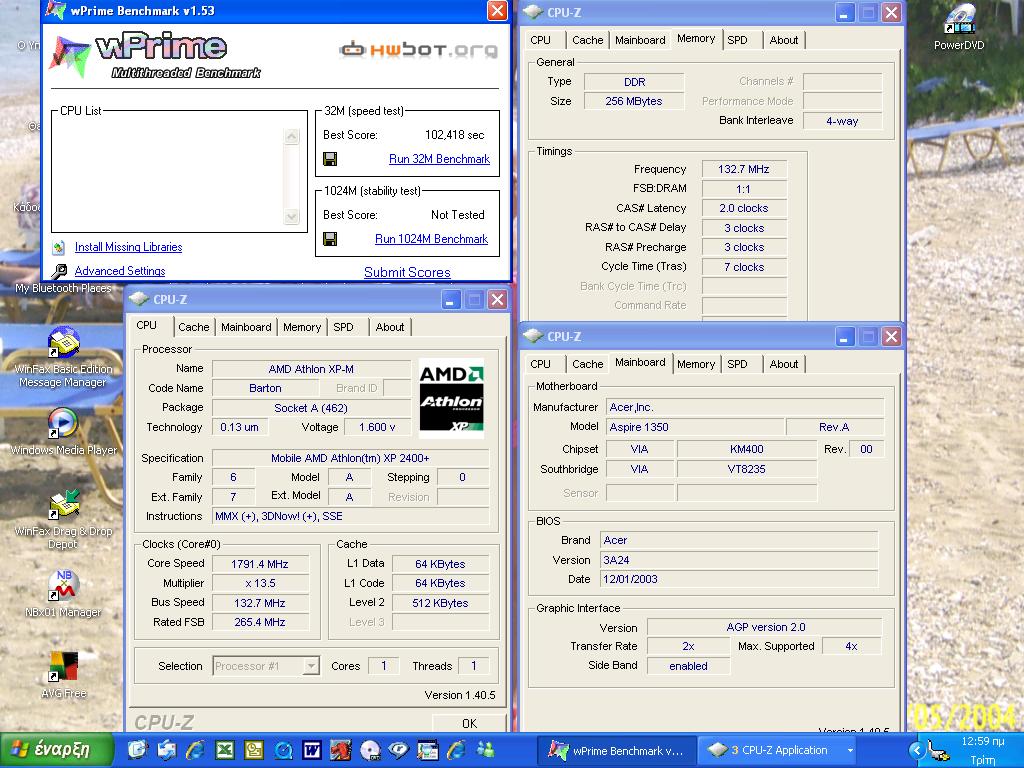1024x768 pixels.
Task: Switch to wPrime Benchmark taskbar button
Action: coord(616,750)
